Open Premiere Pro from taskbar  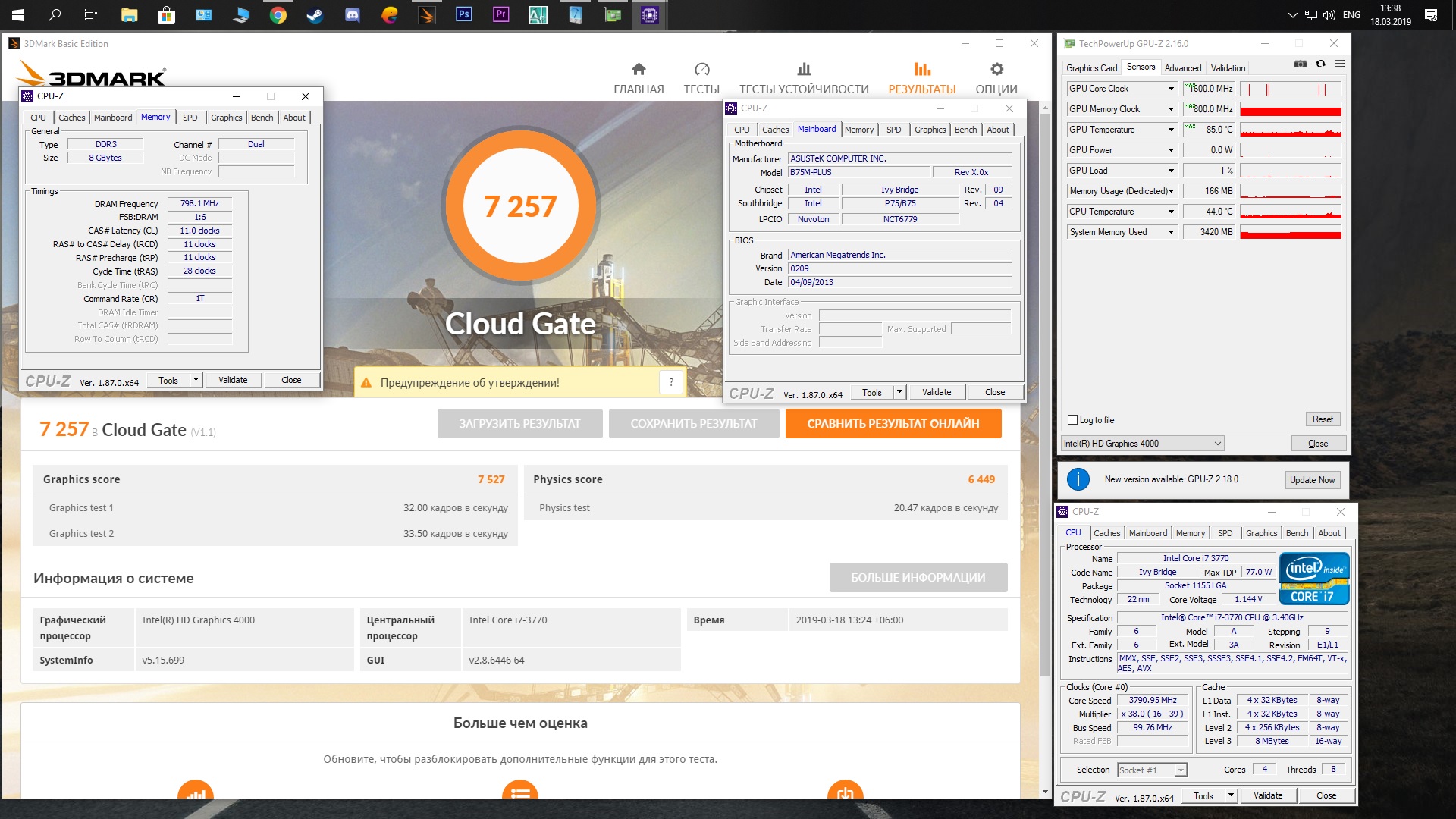[500, 14]
